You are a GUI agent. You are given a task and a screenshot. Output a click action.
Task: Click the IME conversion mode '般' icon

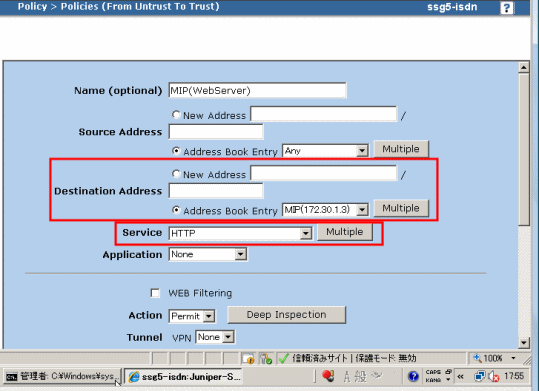(360, 377)
